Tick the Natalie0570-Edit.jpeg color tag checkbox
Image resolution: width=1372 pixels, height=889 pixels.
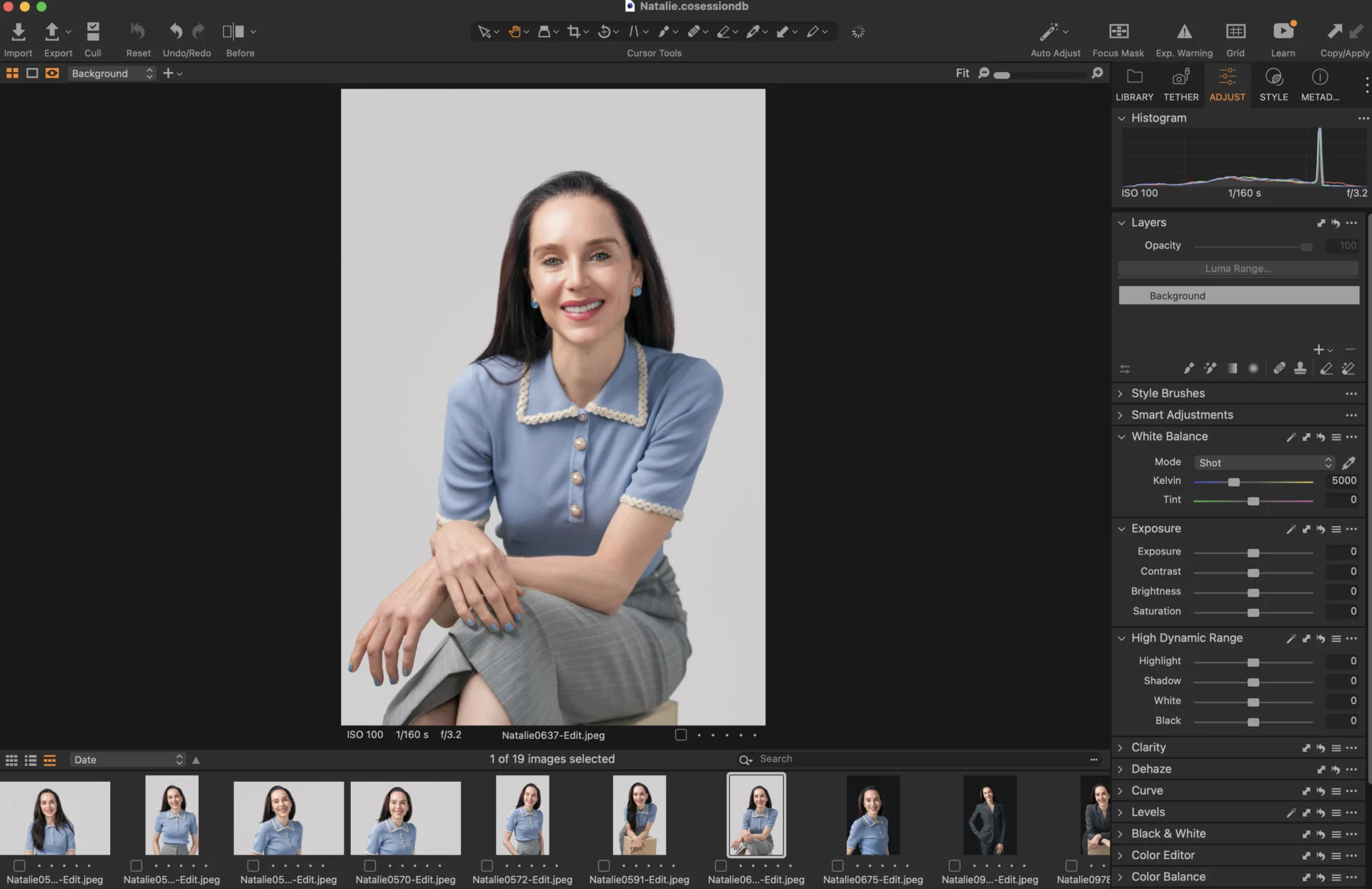370,865
